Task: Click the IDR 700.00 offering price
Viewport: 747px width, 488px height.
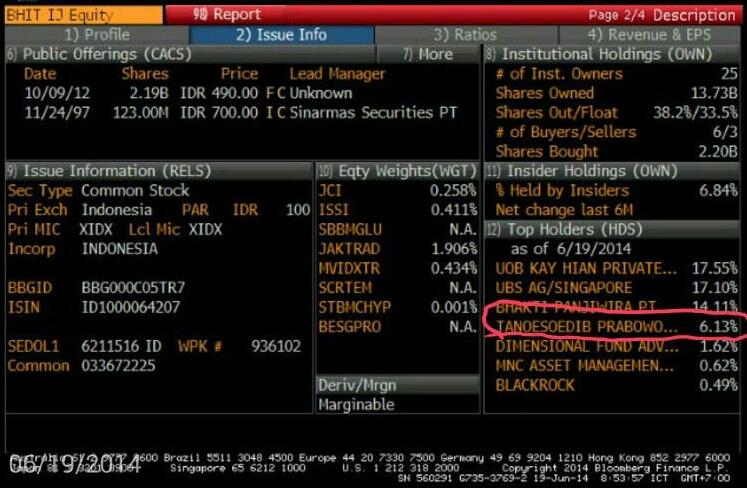Action: pyautogui.click(x=219, y=113)
